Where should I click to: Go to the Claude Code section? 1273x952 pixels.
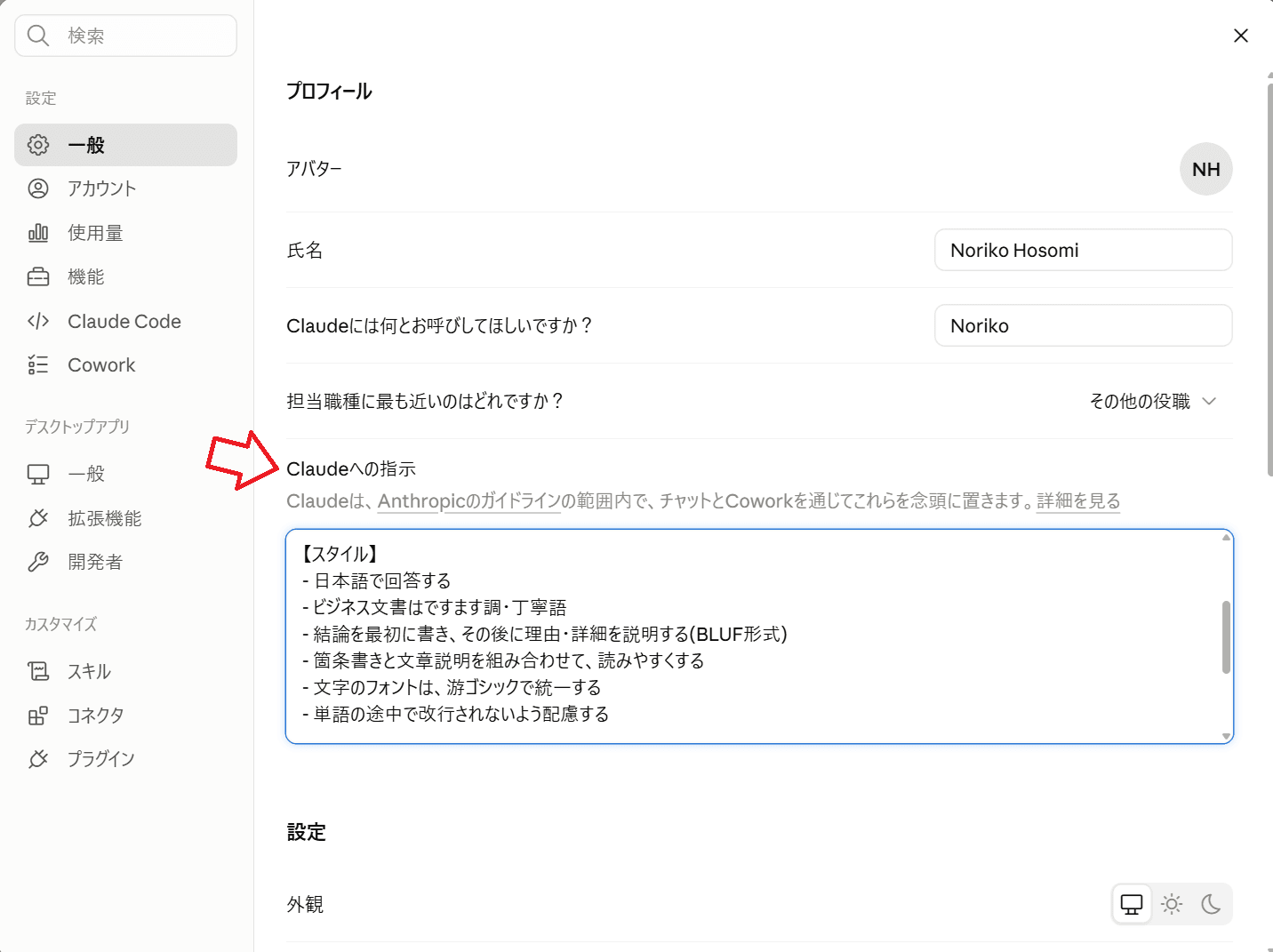point(125,321)
